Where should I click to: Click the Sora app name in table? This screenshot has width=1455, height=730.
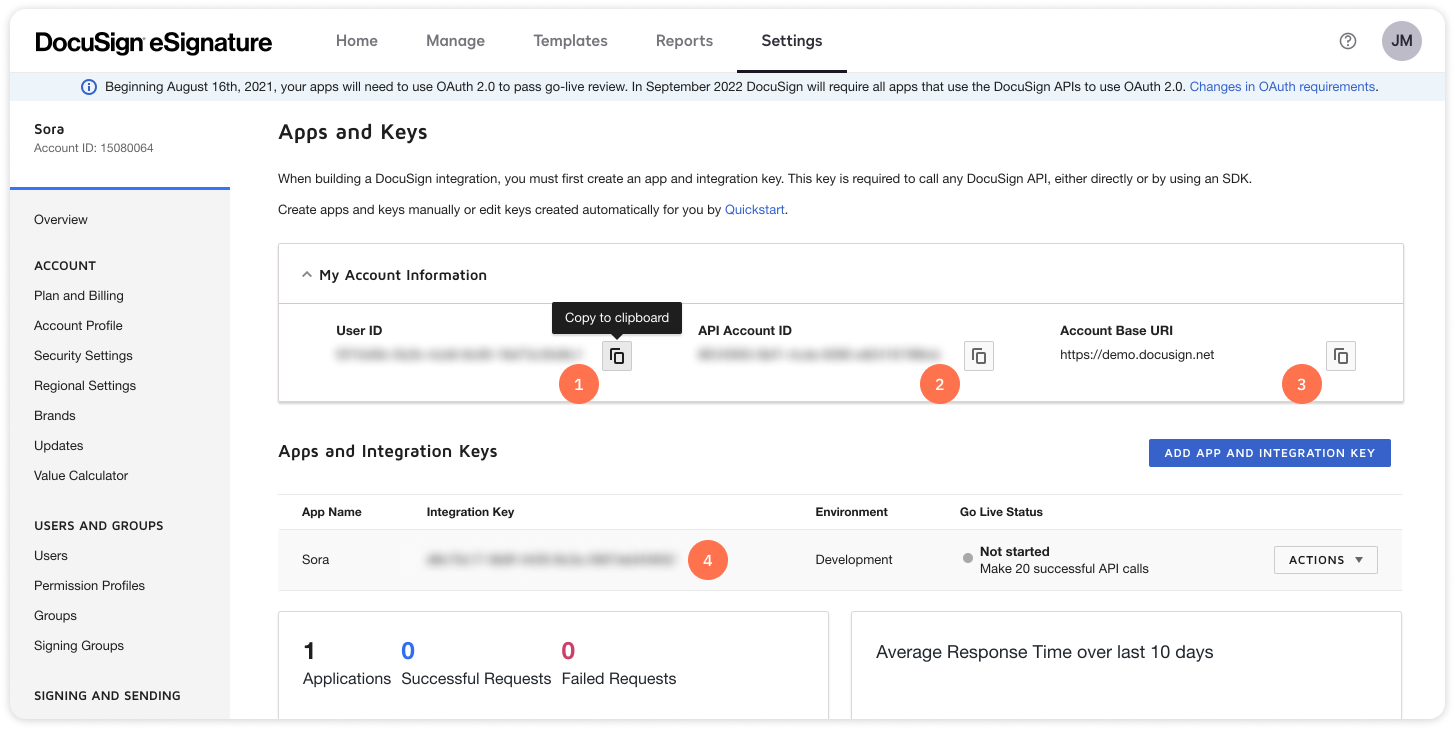315,560
